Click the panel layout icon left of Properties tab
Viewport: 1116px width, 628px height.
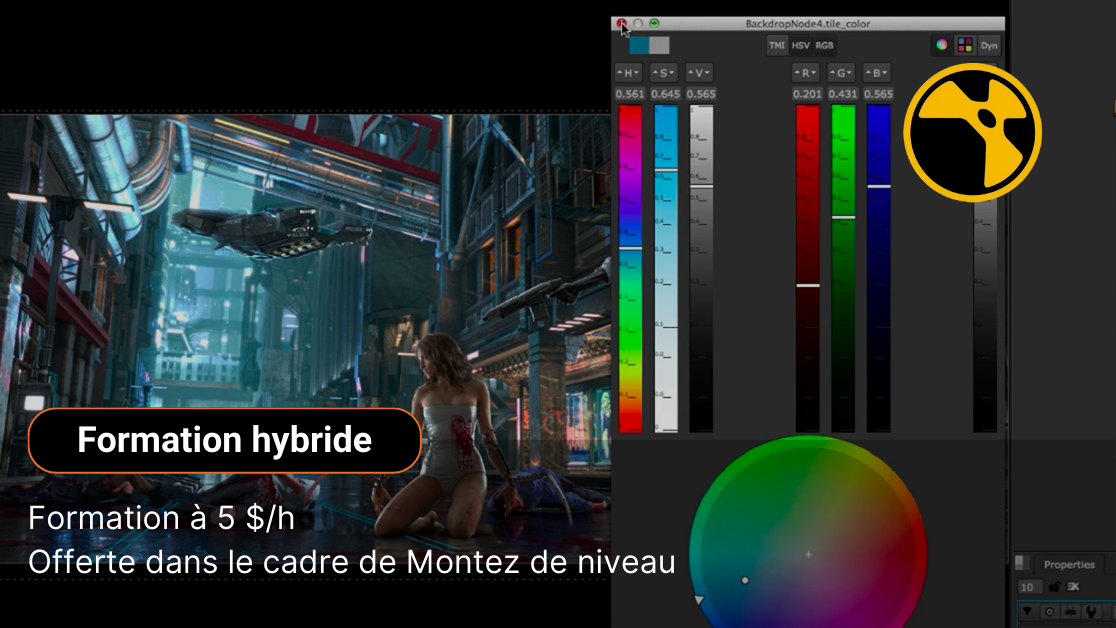[1023, 562]
